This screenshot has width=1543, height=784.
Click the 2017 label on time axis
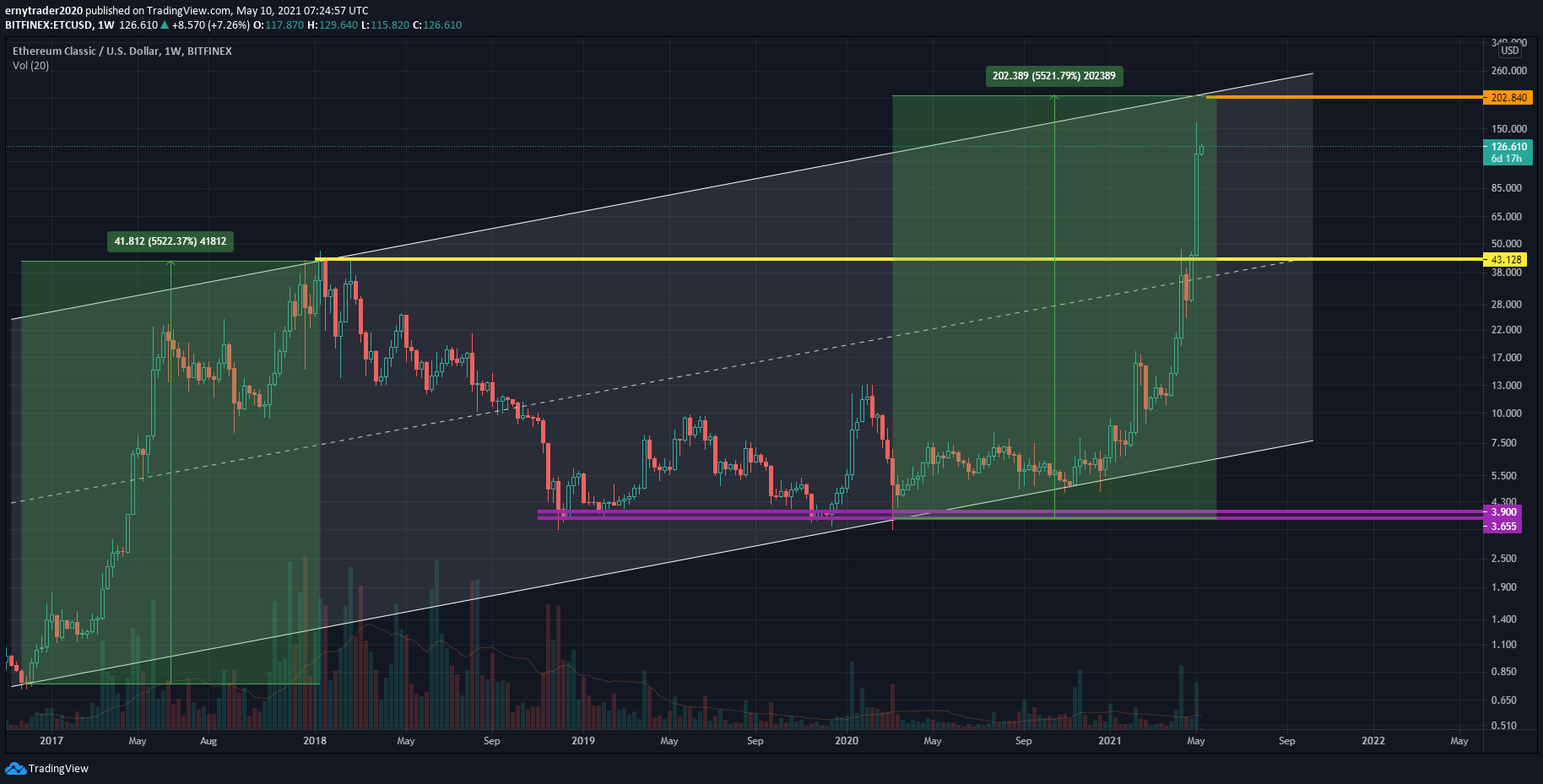click(51, 741)
